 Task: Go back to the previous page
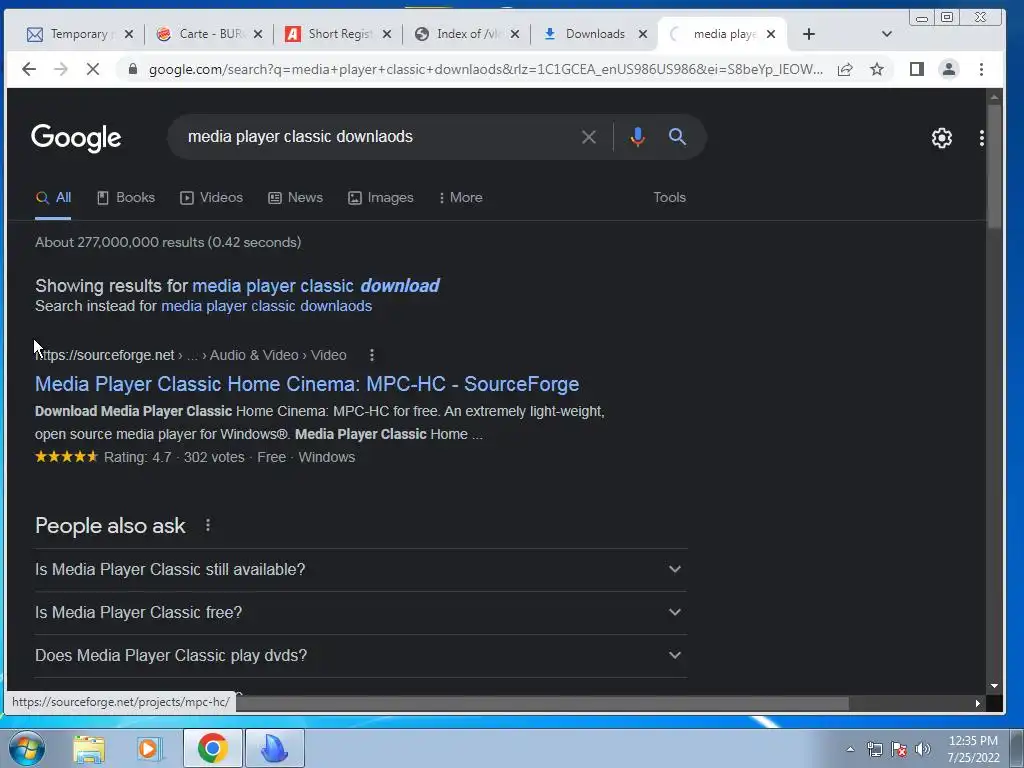pyautogui.click(x=29, y=69)
